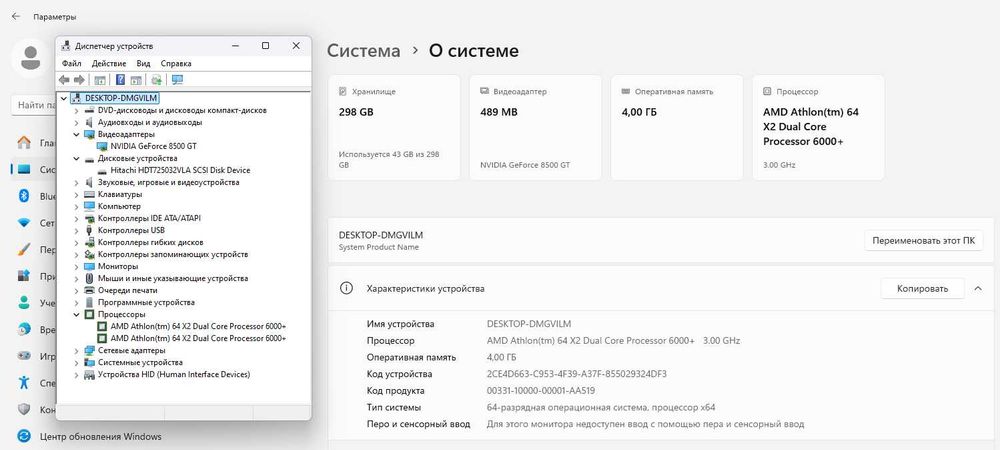This screenshot has height=450, width=1000.
Task: Click the Процессоры chip icon
Action: point(89,314)
